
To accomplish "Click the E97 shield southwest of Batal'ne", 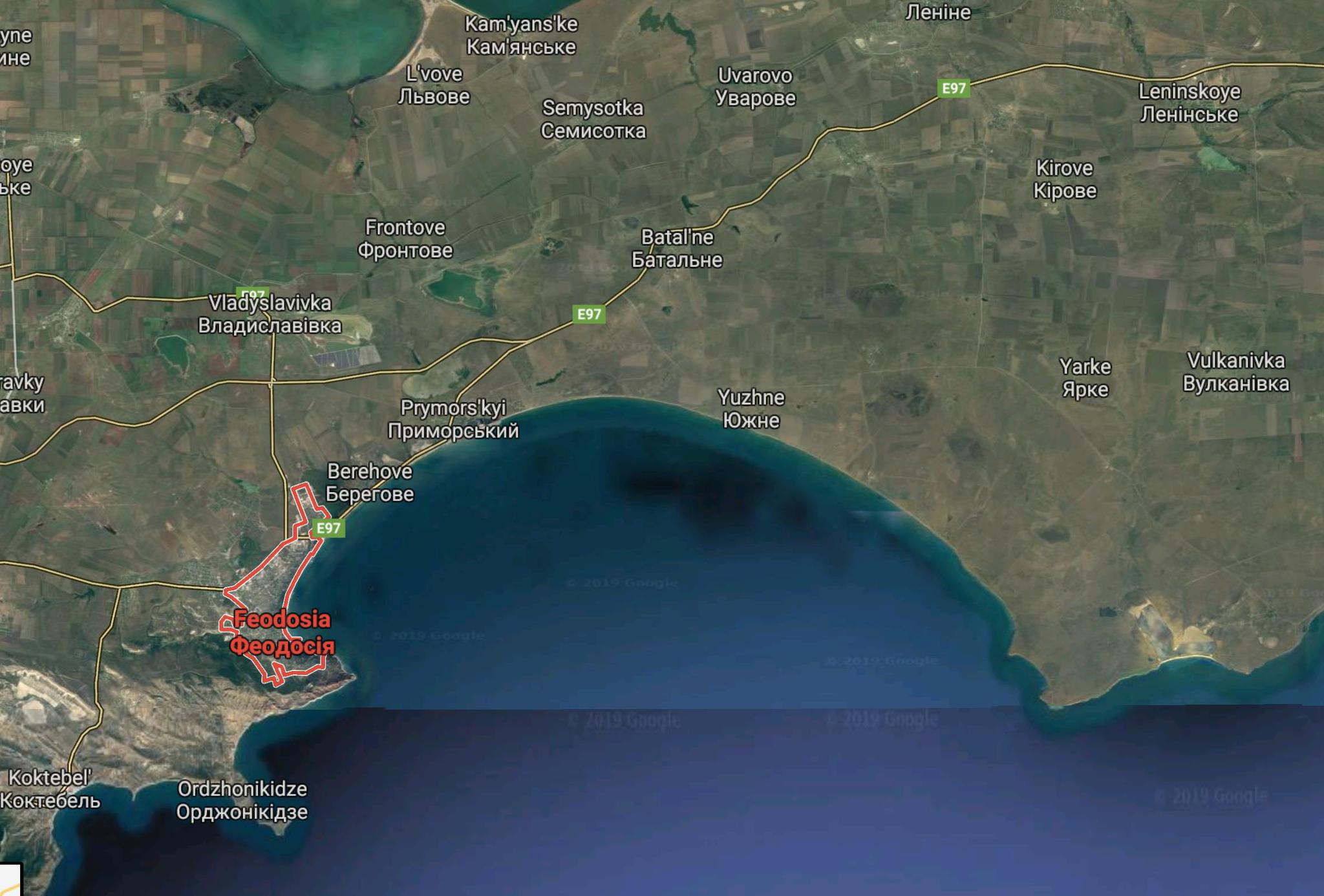I will pyautogui.click(x=588, y=314).
